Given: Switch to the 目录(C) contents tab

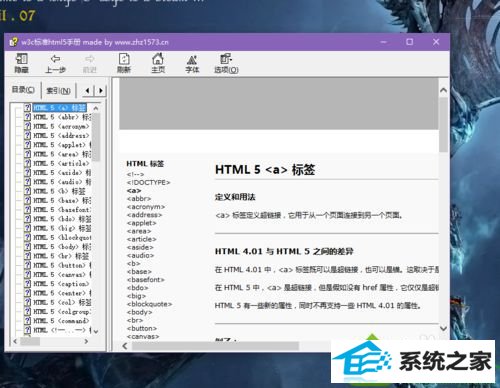Looking at the screenshot, I should click(x=23, y=90).
